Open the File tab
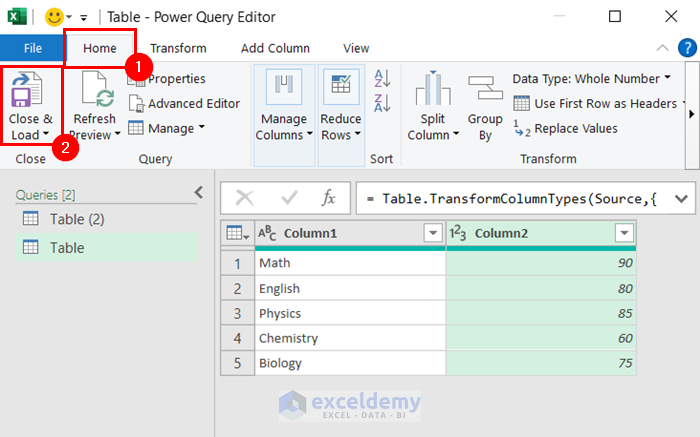Image resolution: width=700 pixels, height=437 pixels. coord(32,48)
